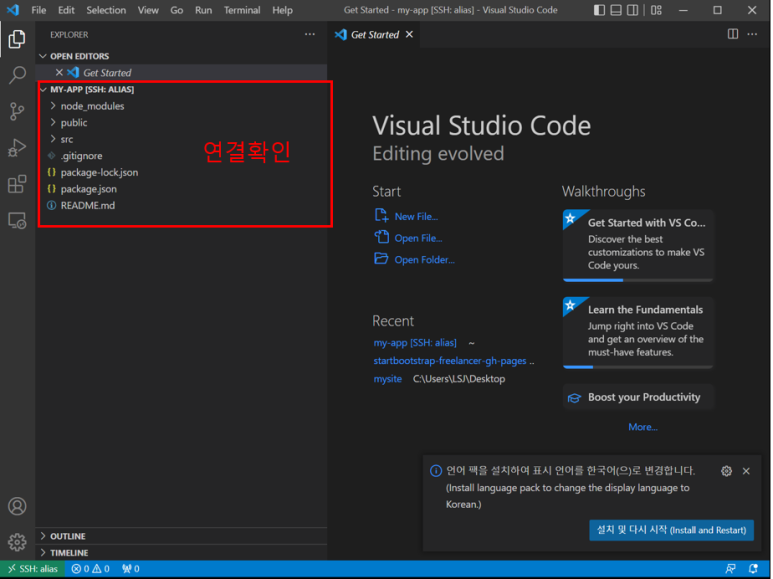Open the notifications bell icon
This screenshot has height=579, width=773.
(x=753, y=569)
